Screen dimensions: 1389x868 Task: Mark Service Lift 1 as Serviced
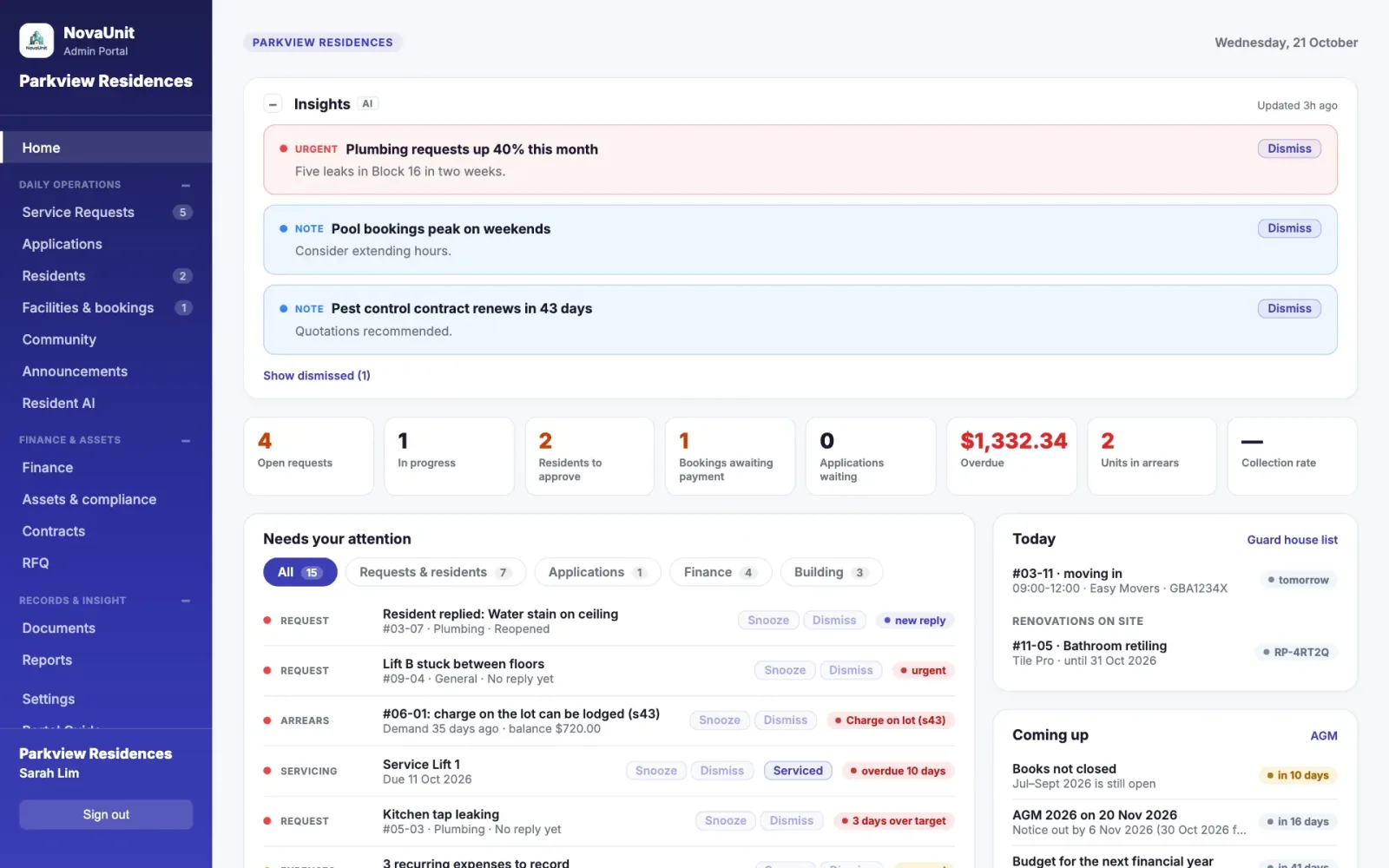[x=798, y=771]
